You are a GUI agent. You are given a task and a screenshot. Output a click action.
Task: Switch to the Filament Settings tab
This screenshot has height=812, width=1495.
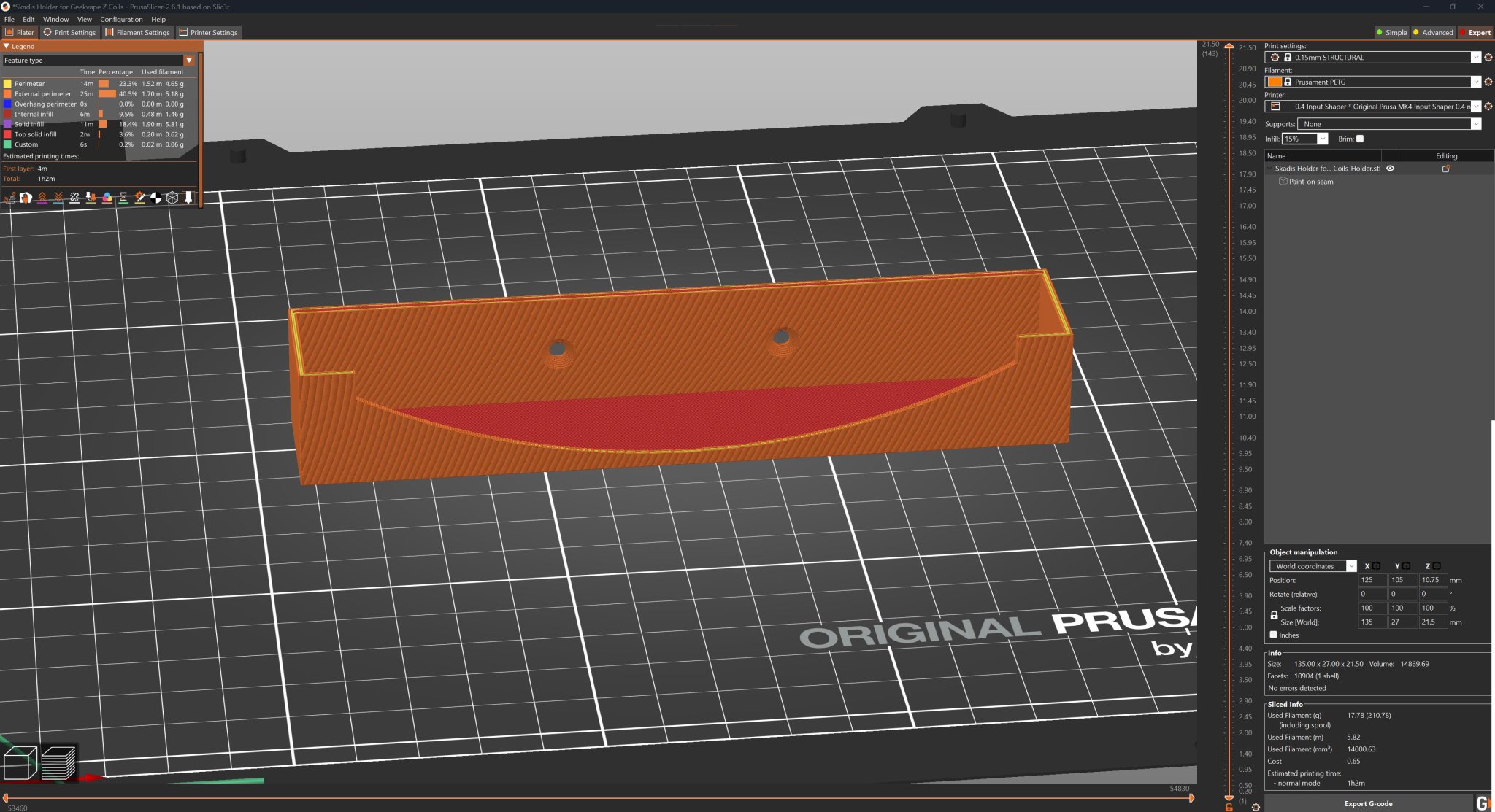[x=137, y=32]
